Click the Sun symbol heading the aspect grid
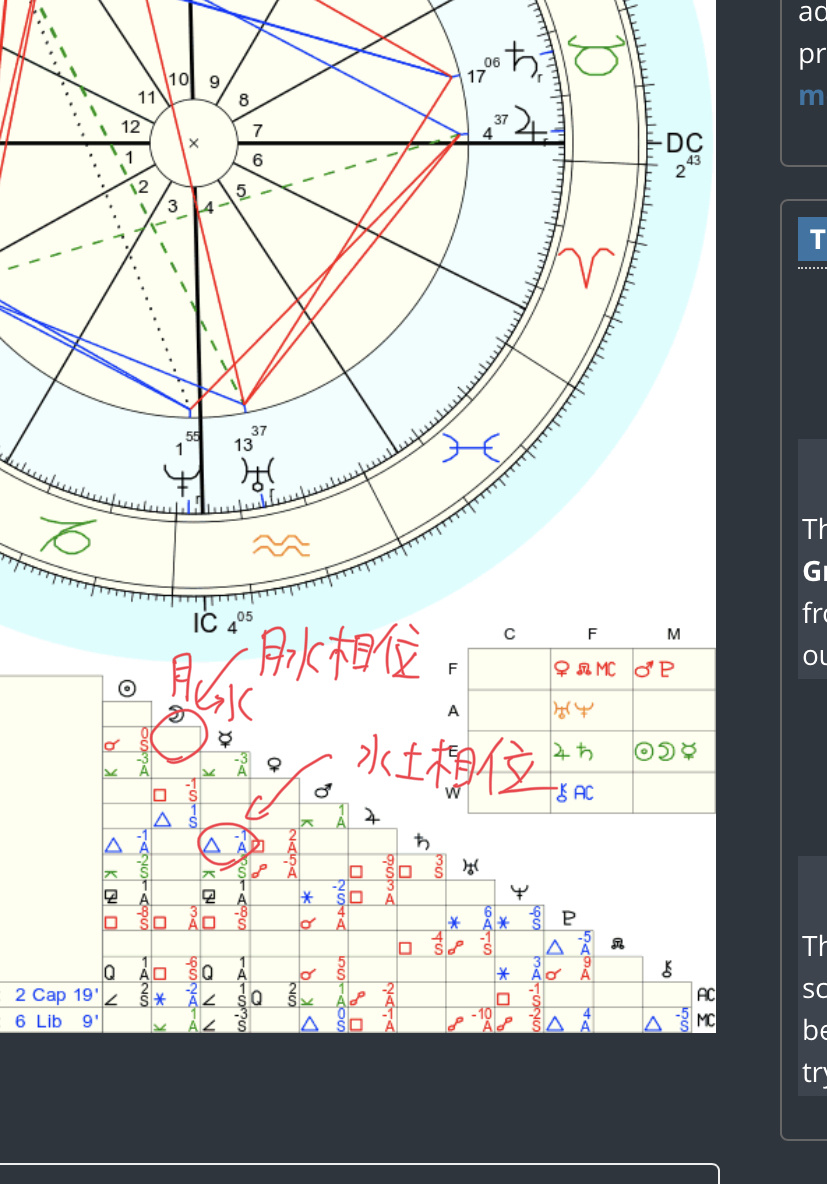Viewport: 827px width, 1184px height. [127, 689]
